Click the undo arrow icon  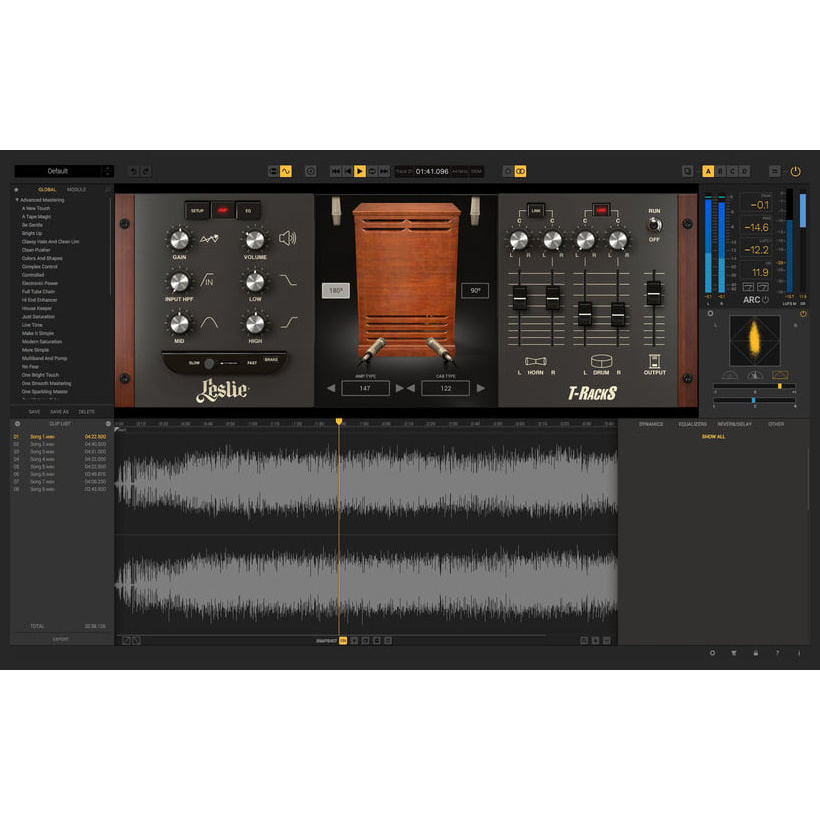pyautogui.click(x=134, y=171)
